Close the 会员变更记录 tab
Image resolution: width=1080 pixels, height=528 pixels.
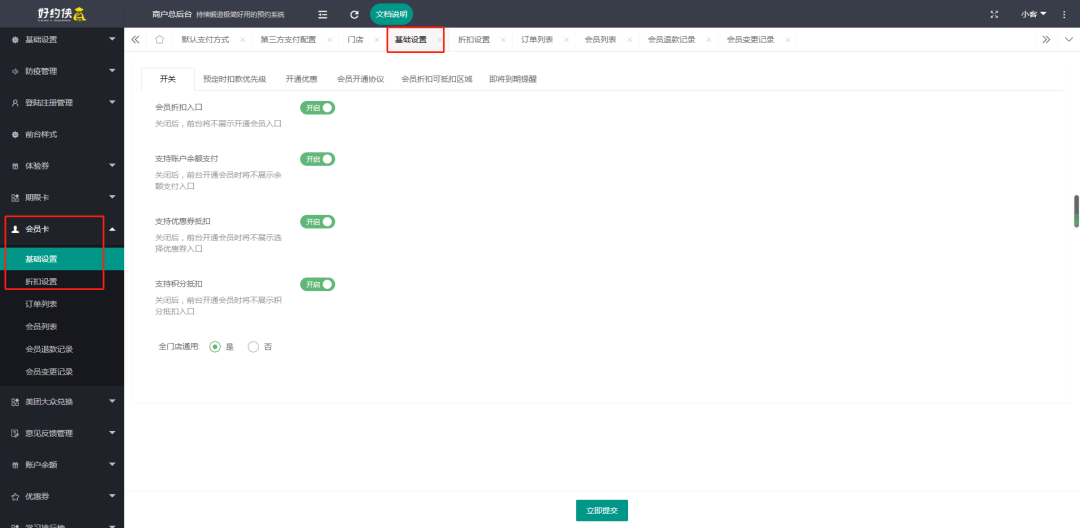[x=787, y=40]
